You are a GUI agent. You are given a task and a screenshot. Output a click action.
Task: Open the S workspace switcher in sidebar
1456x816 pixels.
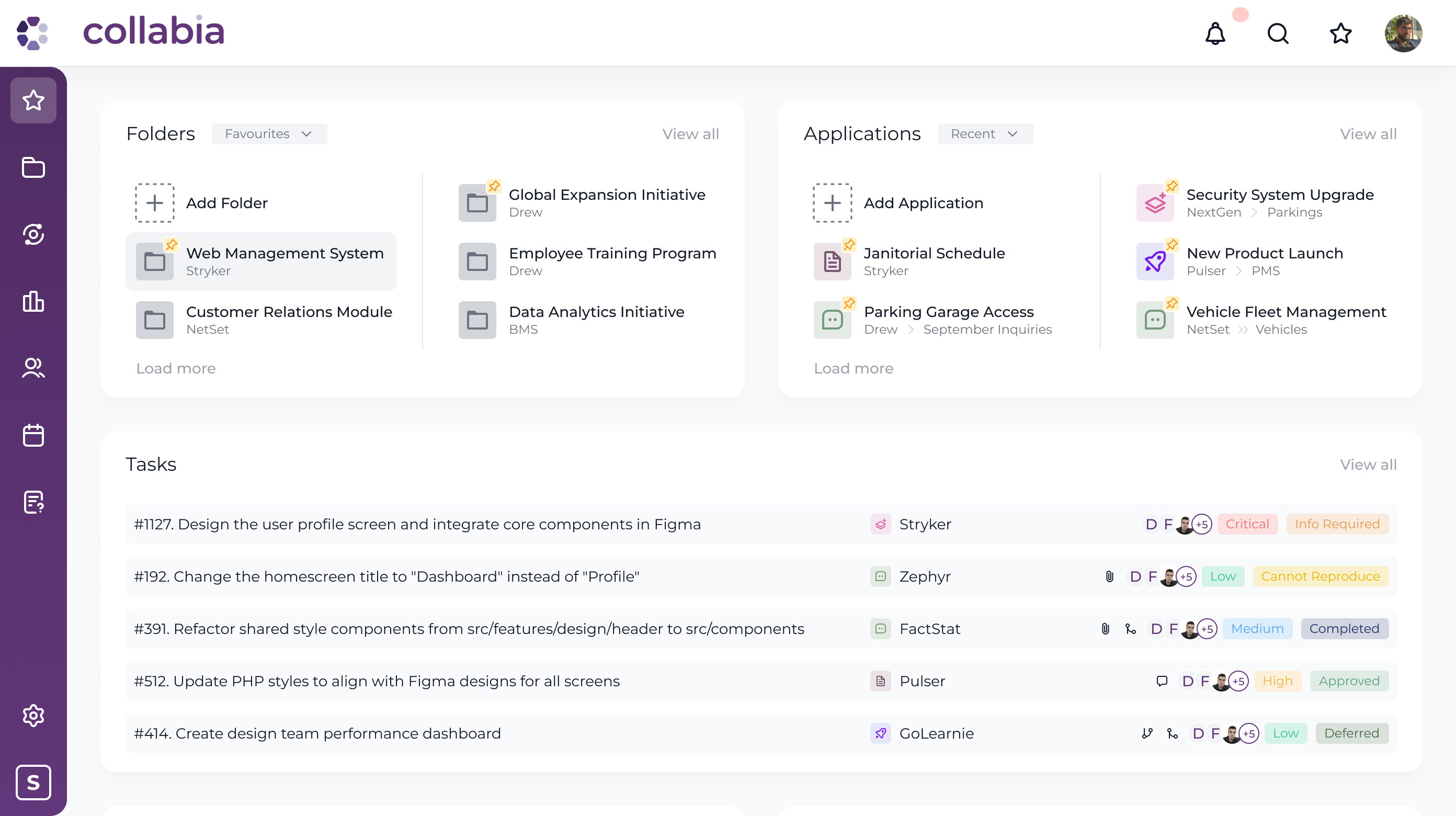tap(33, 782)
